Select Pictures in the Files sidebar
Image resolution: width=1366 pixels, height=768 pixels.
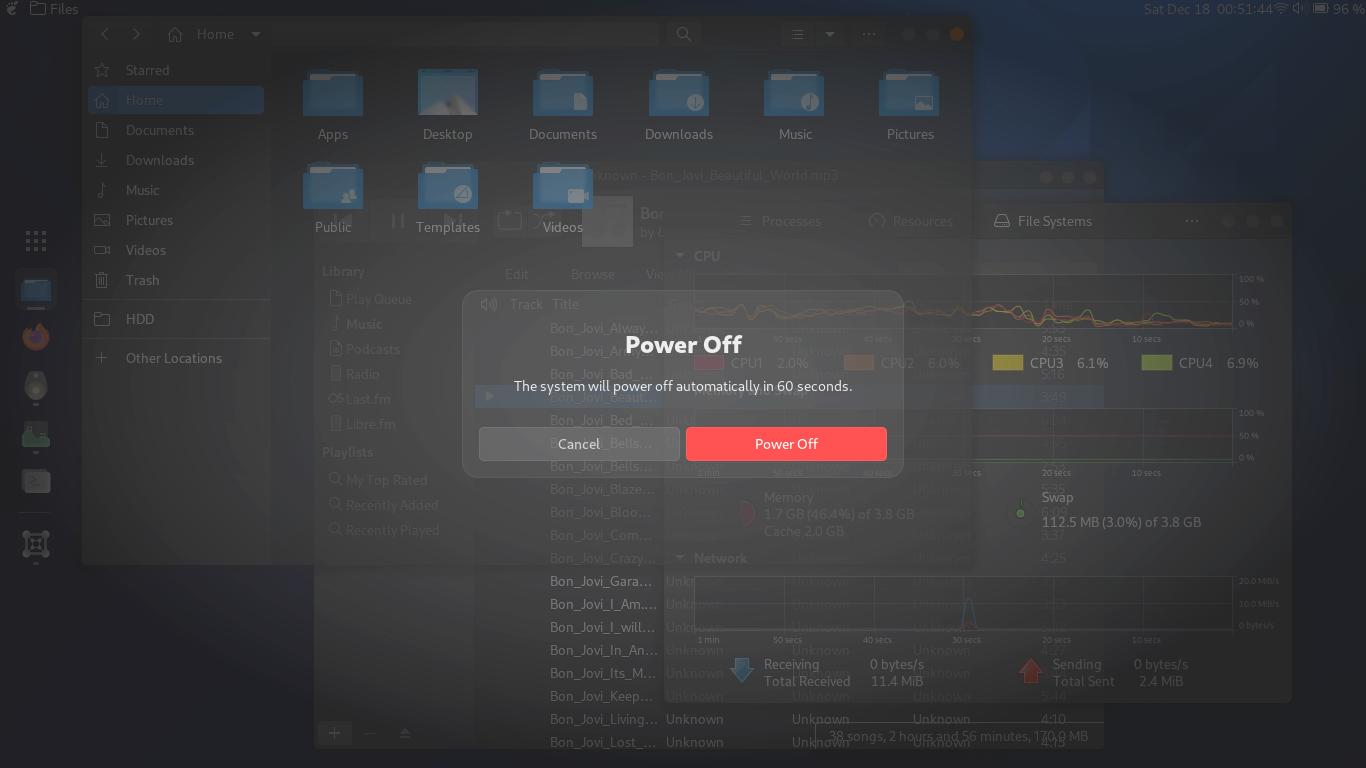(x=176, y=220)
